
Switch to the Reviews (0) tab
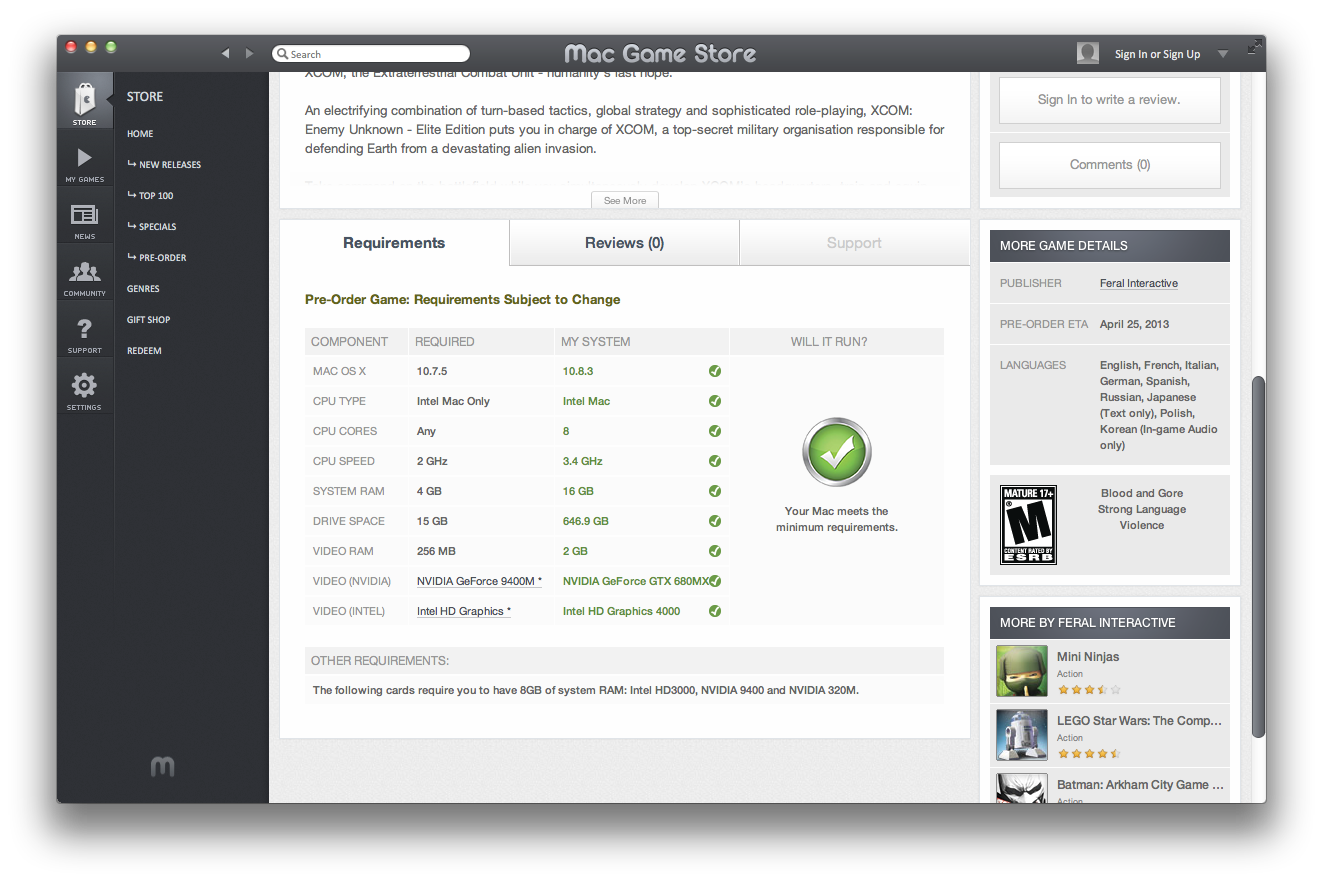coord(625,243)
